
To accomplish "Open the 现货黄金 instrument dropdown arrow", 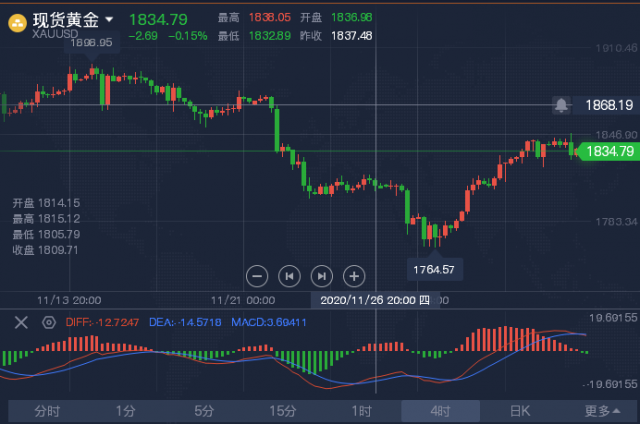I will click(109, 19).
